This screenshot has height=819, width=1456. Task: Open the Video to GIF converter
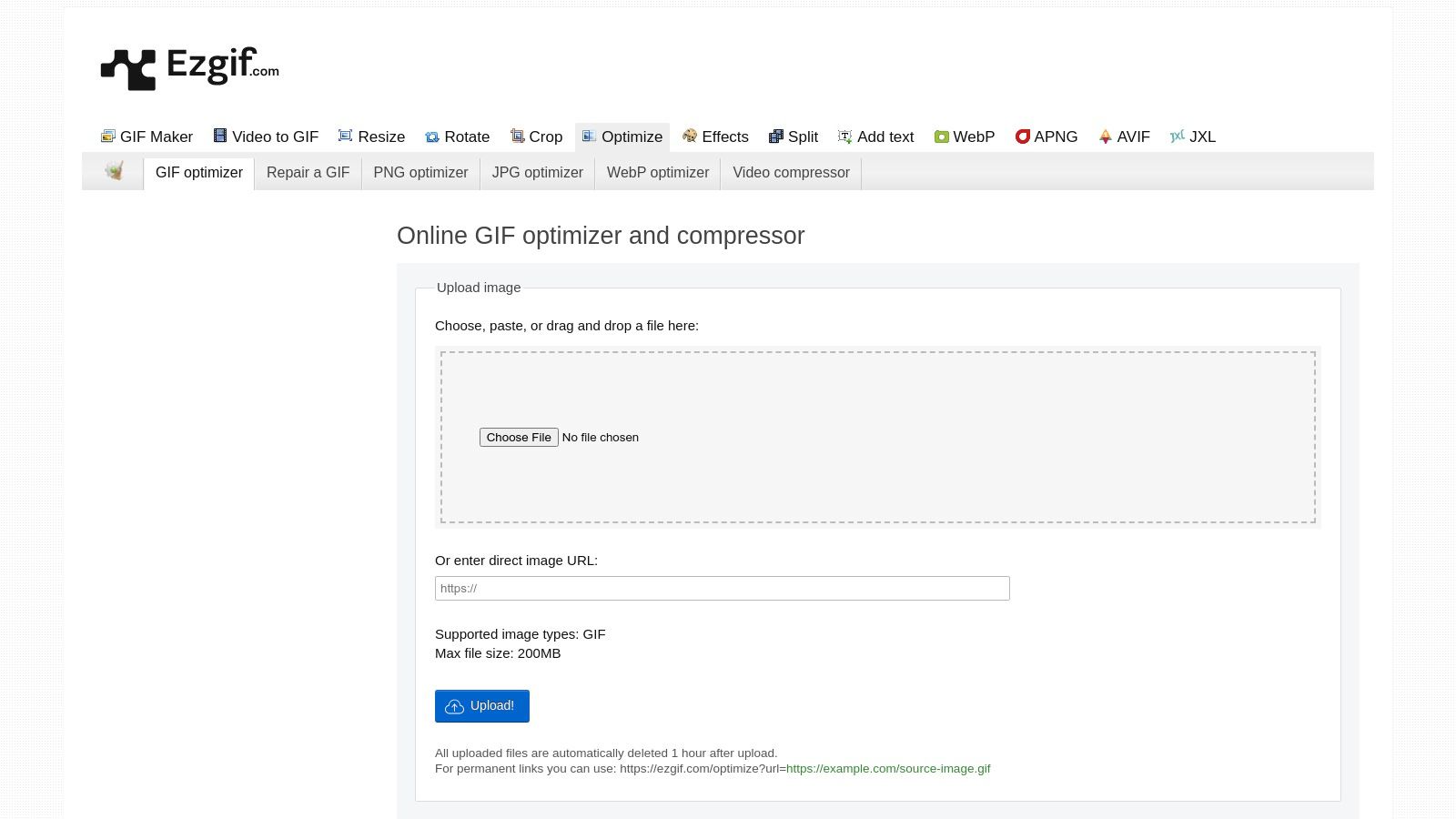pyautogui.click(x=266, y=136)
